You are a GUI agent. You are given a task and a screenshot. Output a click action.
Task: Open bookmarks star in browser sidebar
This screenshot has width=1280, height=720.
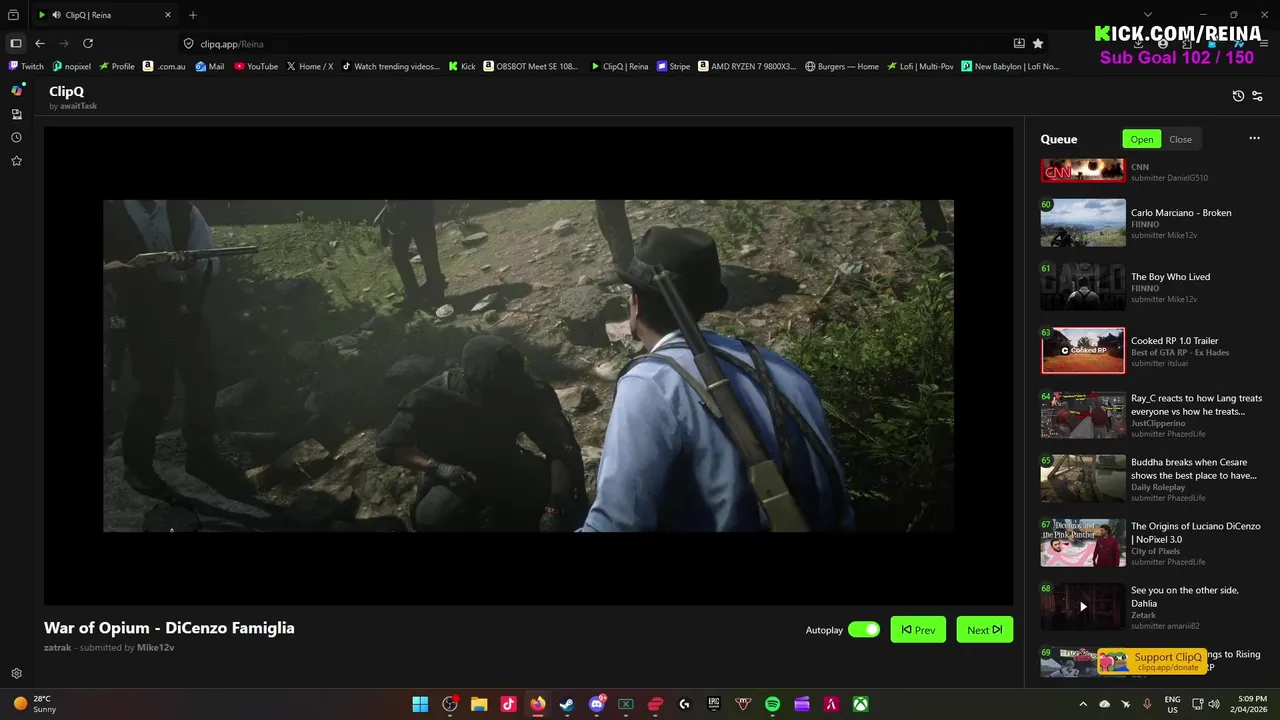pos(16,161)
